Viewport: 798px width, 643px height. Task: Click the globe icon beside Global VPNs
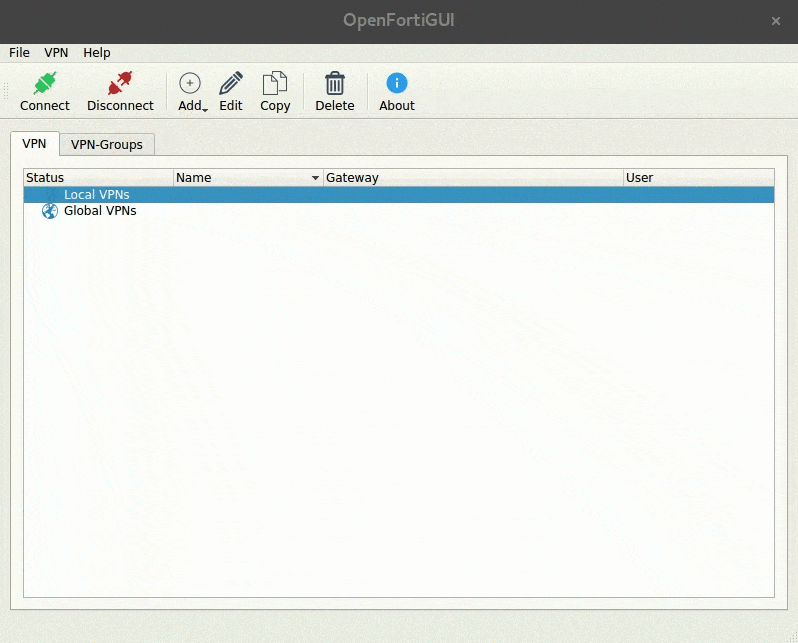point(50,211)
